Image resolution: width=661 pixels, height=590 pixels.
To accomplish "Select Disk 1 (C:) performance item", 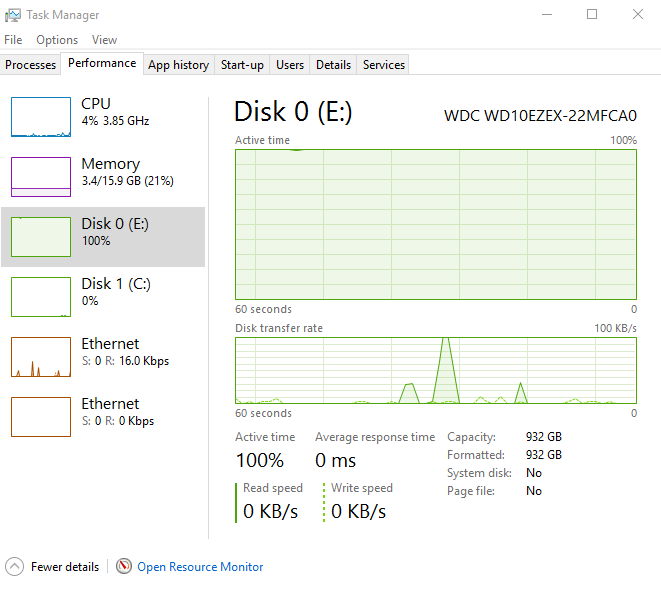I will tap(103, 297).
